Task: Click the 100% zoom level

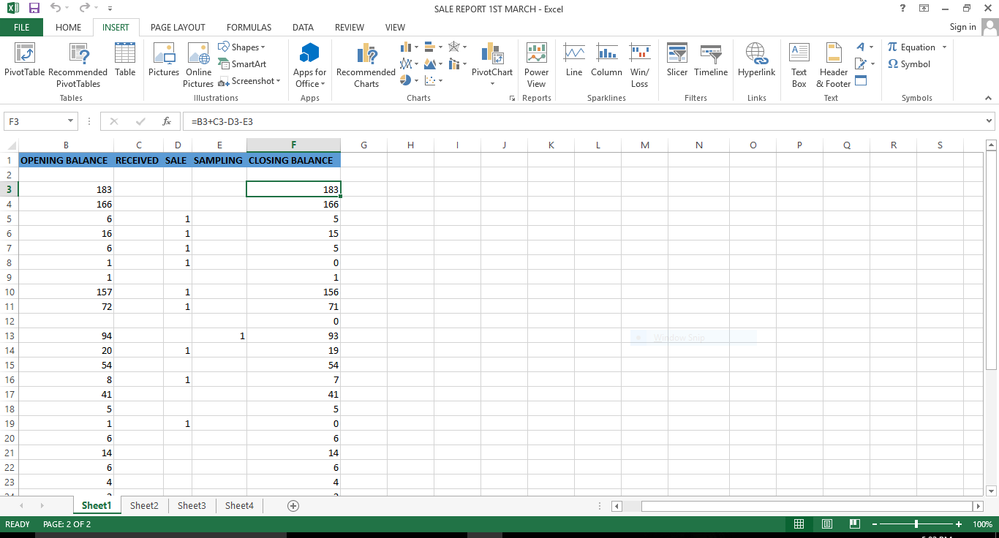Action: pos(982,524)
